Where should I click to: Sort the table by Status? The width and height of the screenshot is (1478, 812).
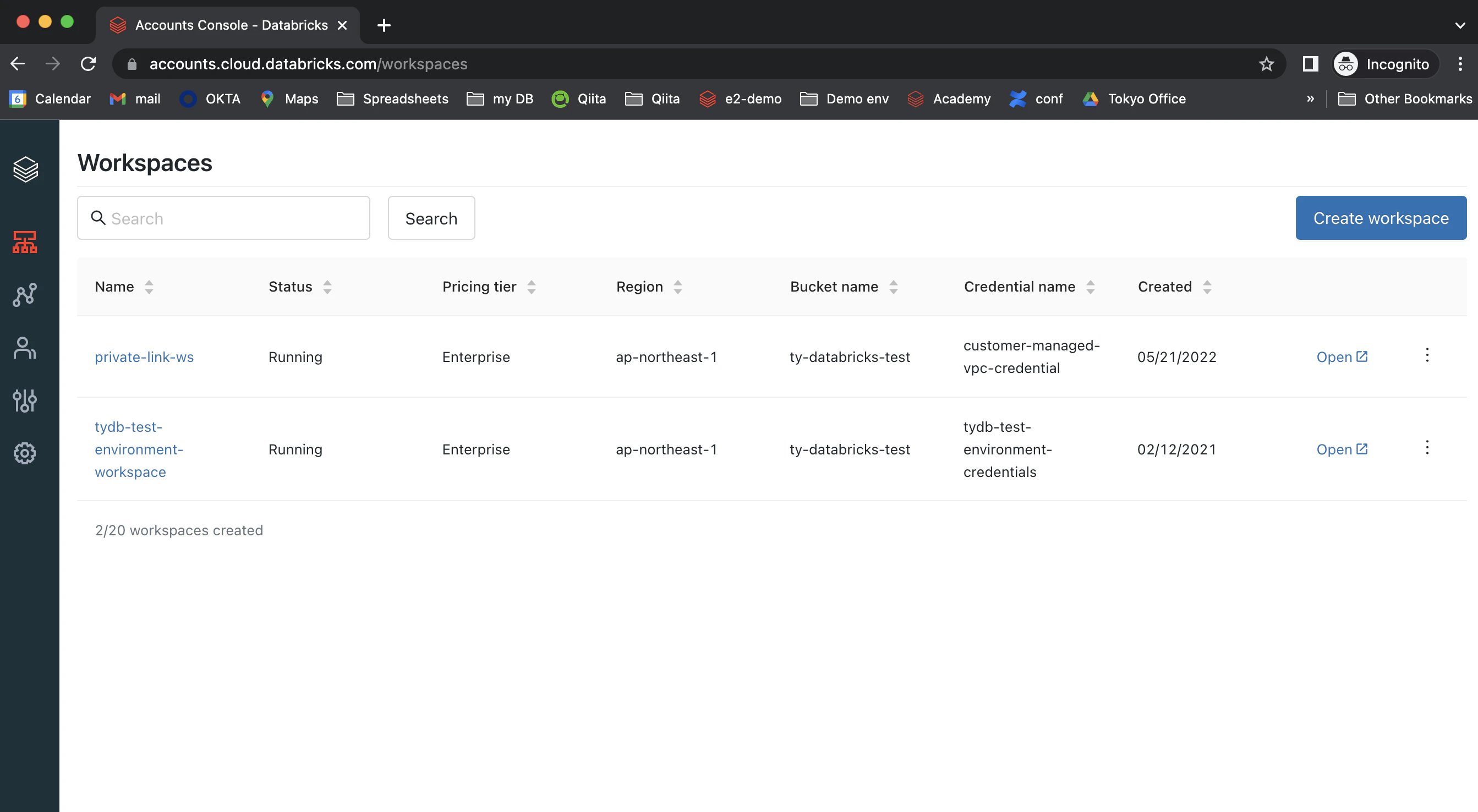pos(327,287)
